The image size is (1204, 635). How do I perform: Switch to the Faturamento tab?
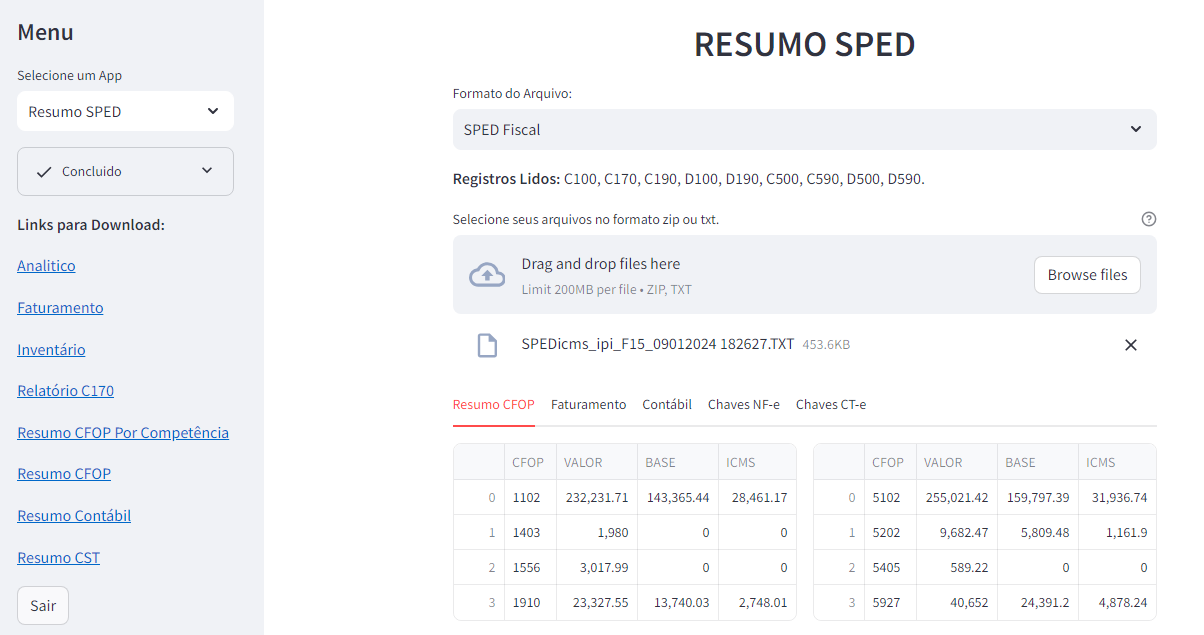(589, 405)
